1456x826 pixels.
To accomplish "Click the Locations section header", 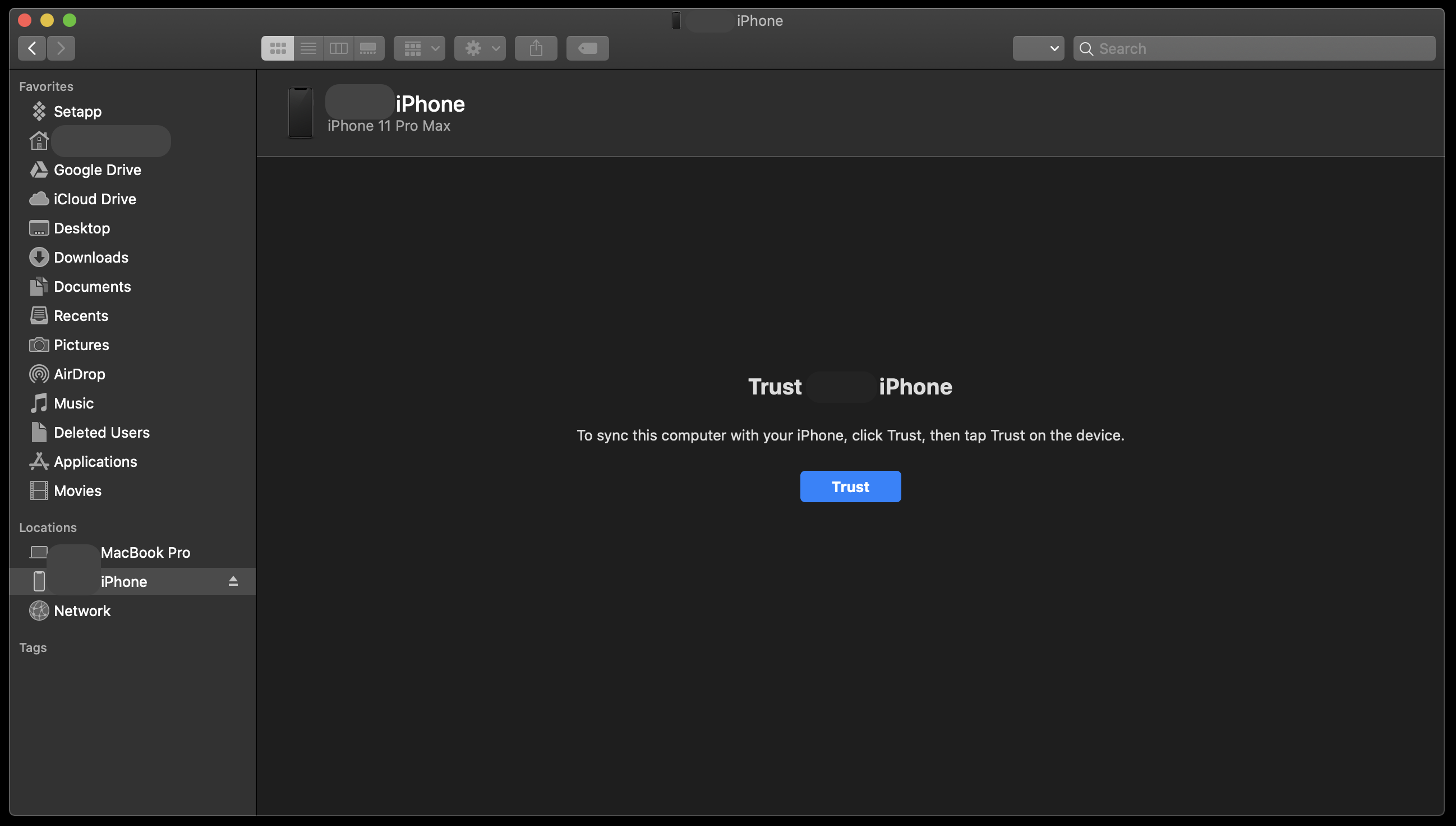I will (48, 527).
